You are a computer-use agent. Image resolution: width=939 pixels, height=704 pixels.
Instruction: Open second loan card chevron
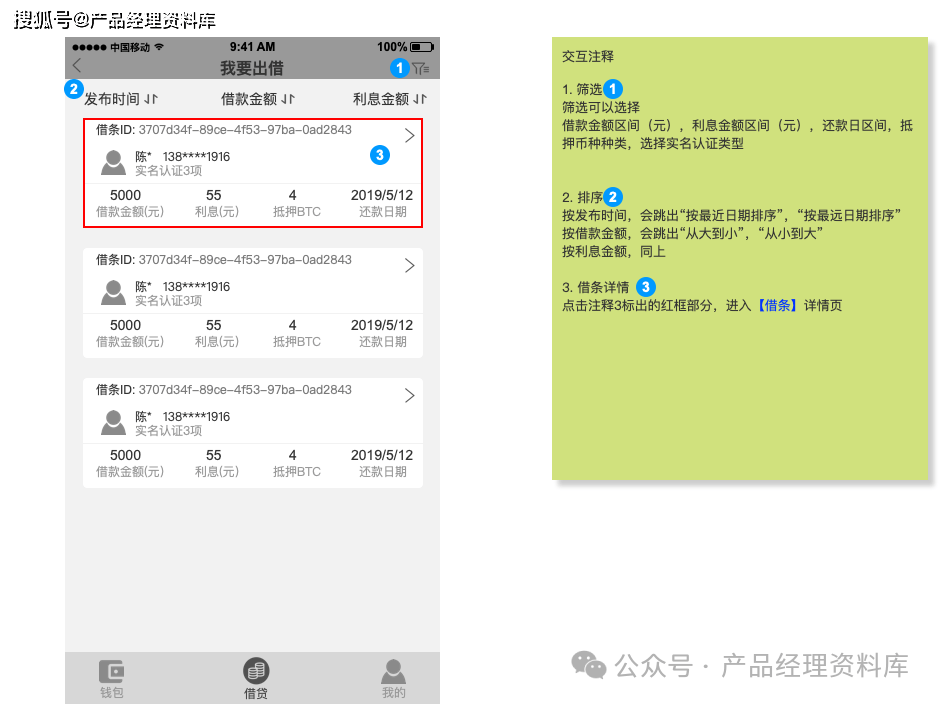(x=410, y=265)
